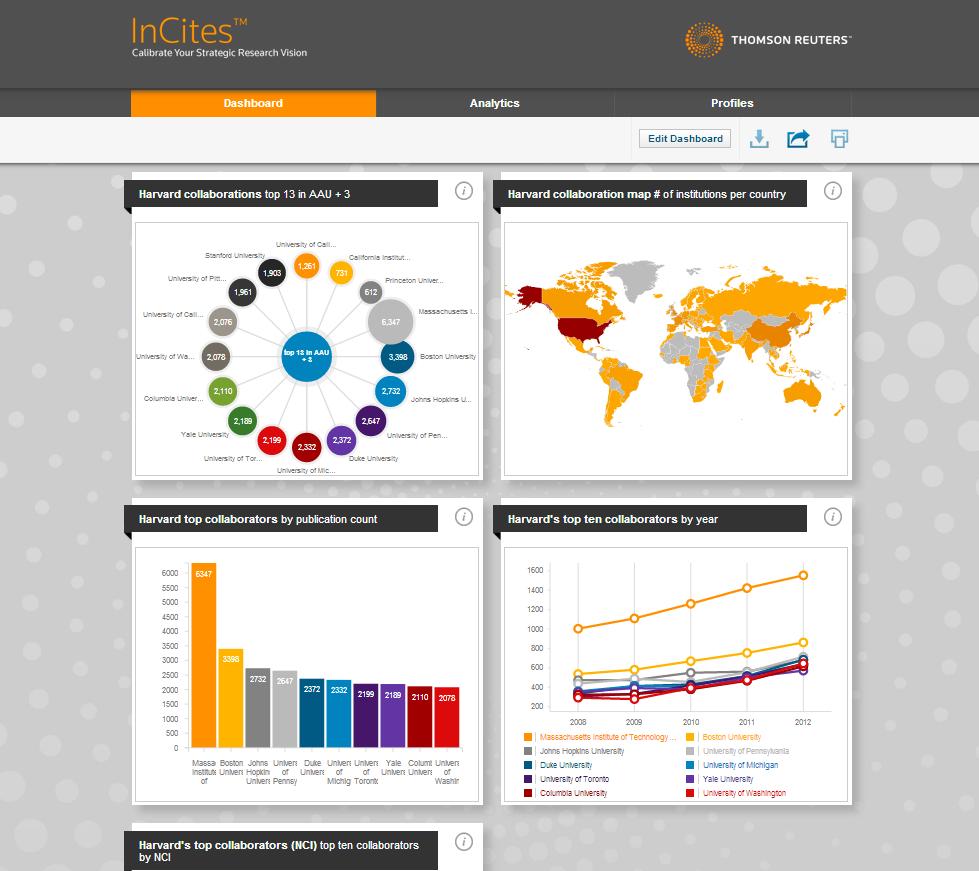Viewport: 979px width, 871px height.
Task: Select the 1,261 University of California bubble
Action: coord(307,266)
